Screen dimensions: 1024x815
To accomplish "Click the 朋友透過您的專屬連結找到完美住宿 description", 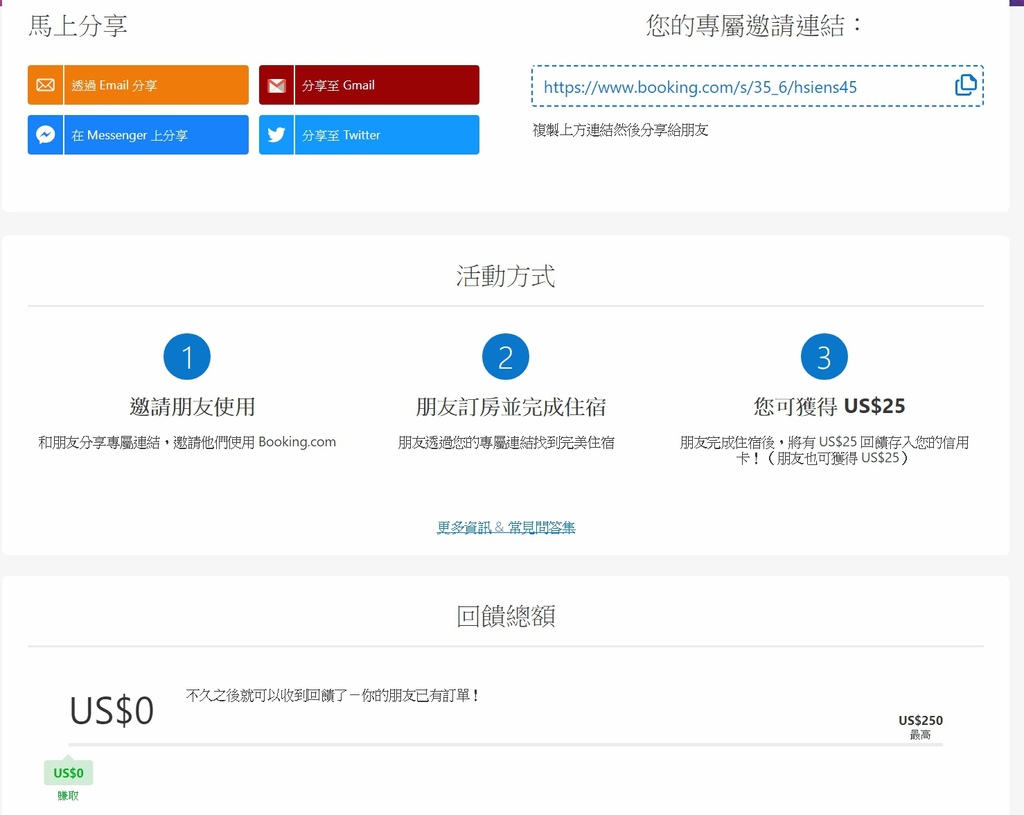I will [x=506, y=442].
